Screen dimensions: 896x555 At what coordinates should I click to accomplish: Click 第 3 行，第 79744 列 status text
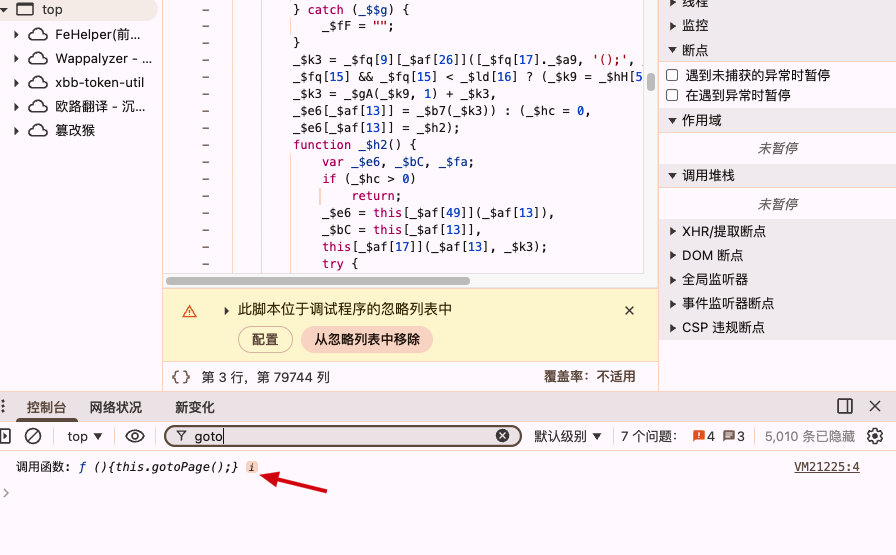tap(265, 377)
